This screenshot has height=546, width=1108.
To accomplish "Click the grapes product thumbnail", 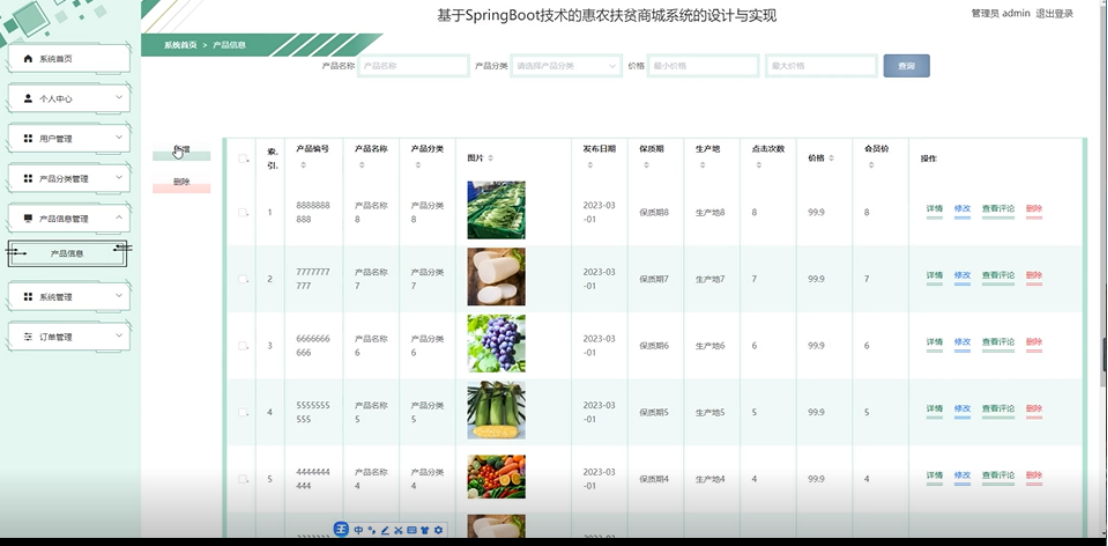I will [496, 343].
